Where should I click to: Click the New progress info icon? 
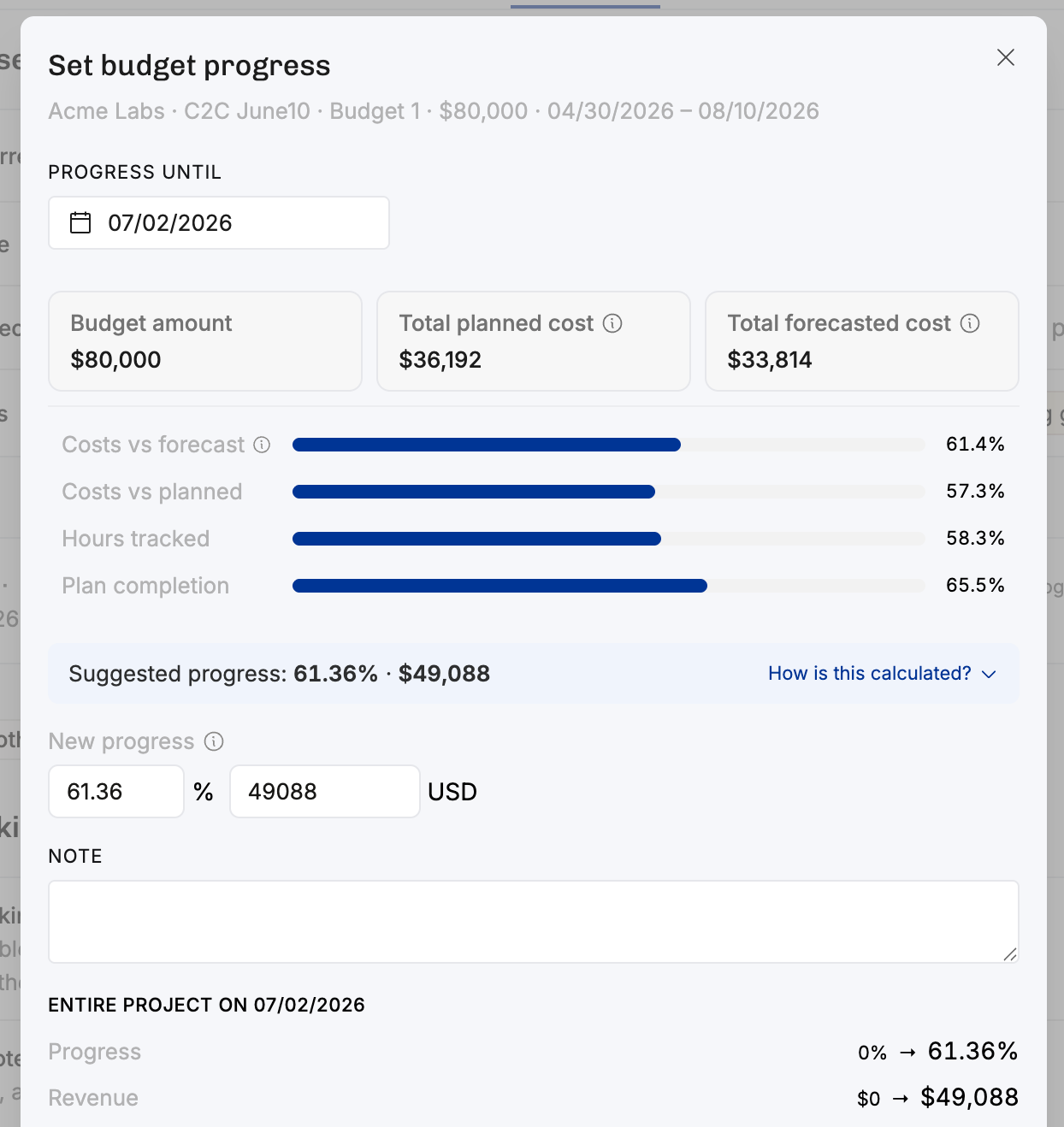tap(214, 741)
